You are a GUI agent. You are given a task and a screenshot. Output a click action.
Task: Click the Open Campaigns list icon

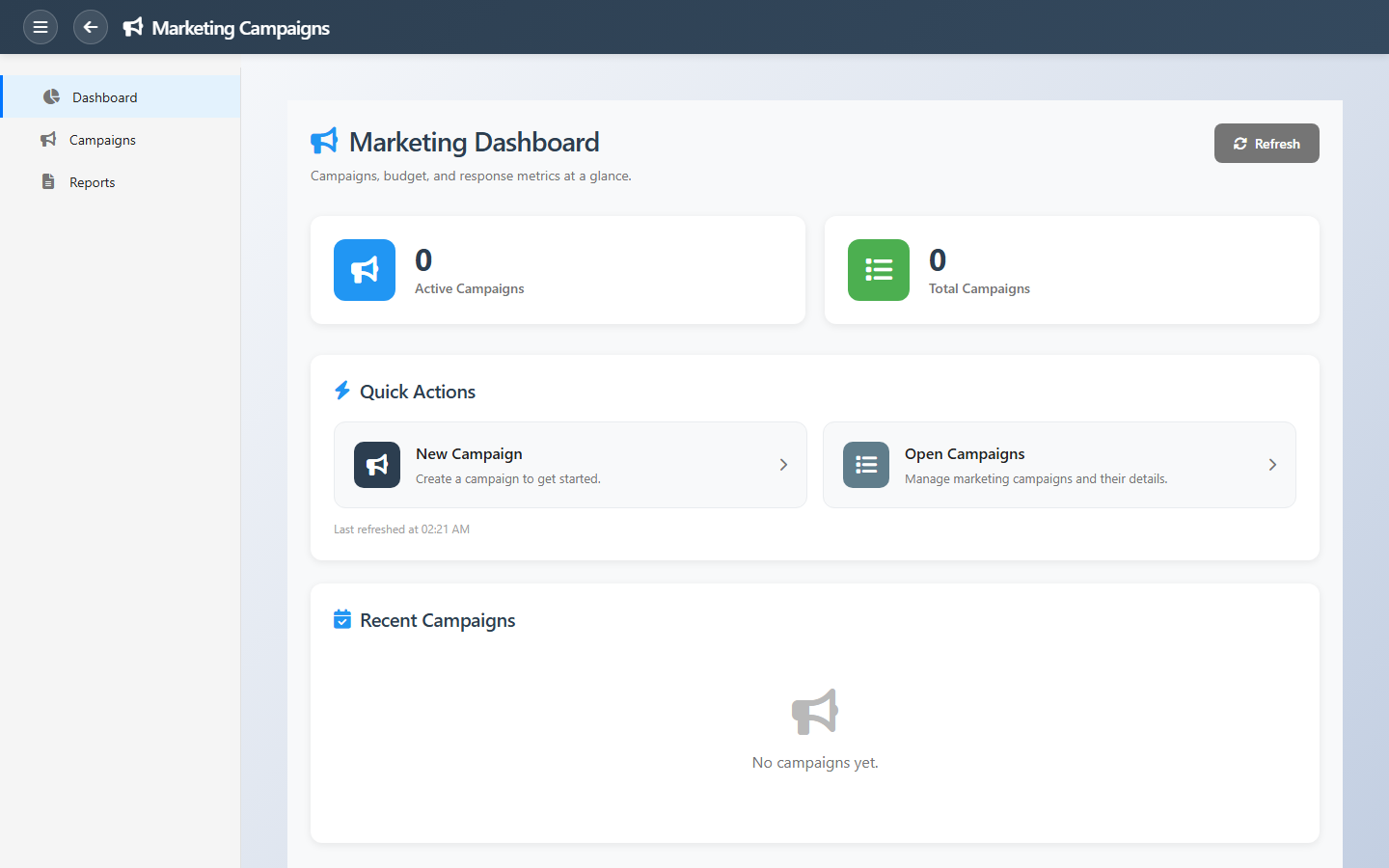(x=866, y=465)
